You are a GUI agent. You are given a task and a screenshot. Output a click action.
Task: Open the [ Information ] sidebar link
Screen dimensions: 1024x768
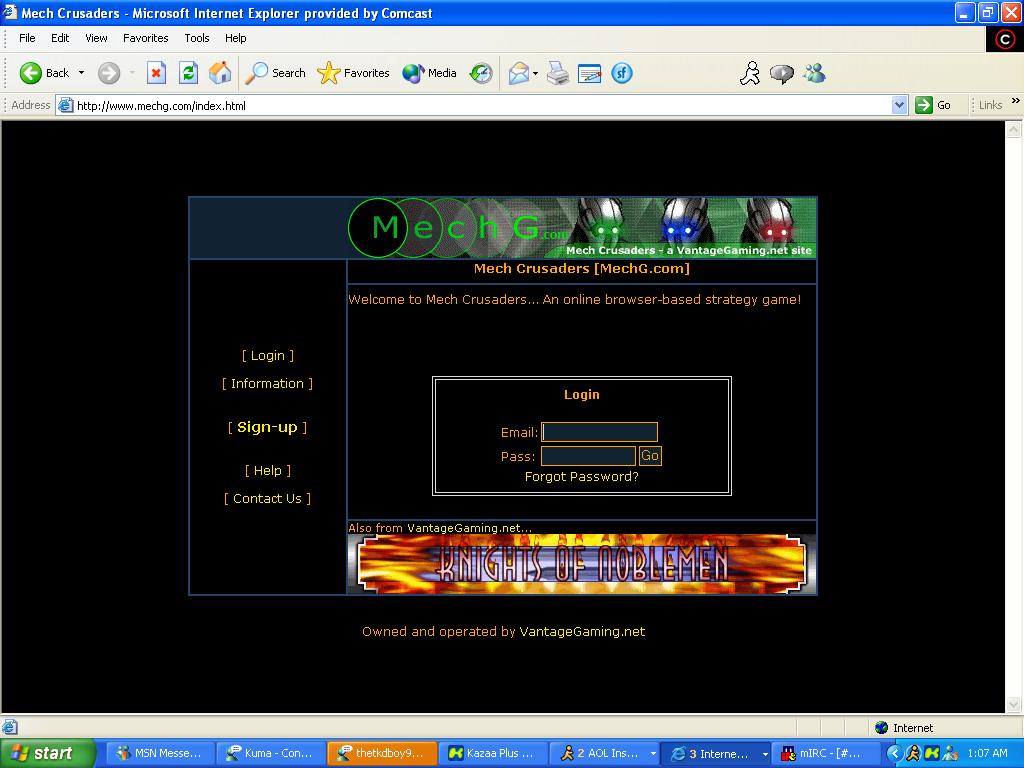(x=267, y=383)
